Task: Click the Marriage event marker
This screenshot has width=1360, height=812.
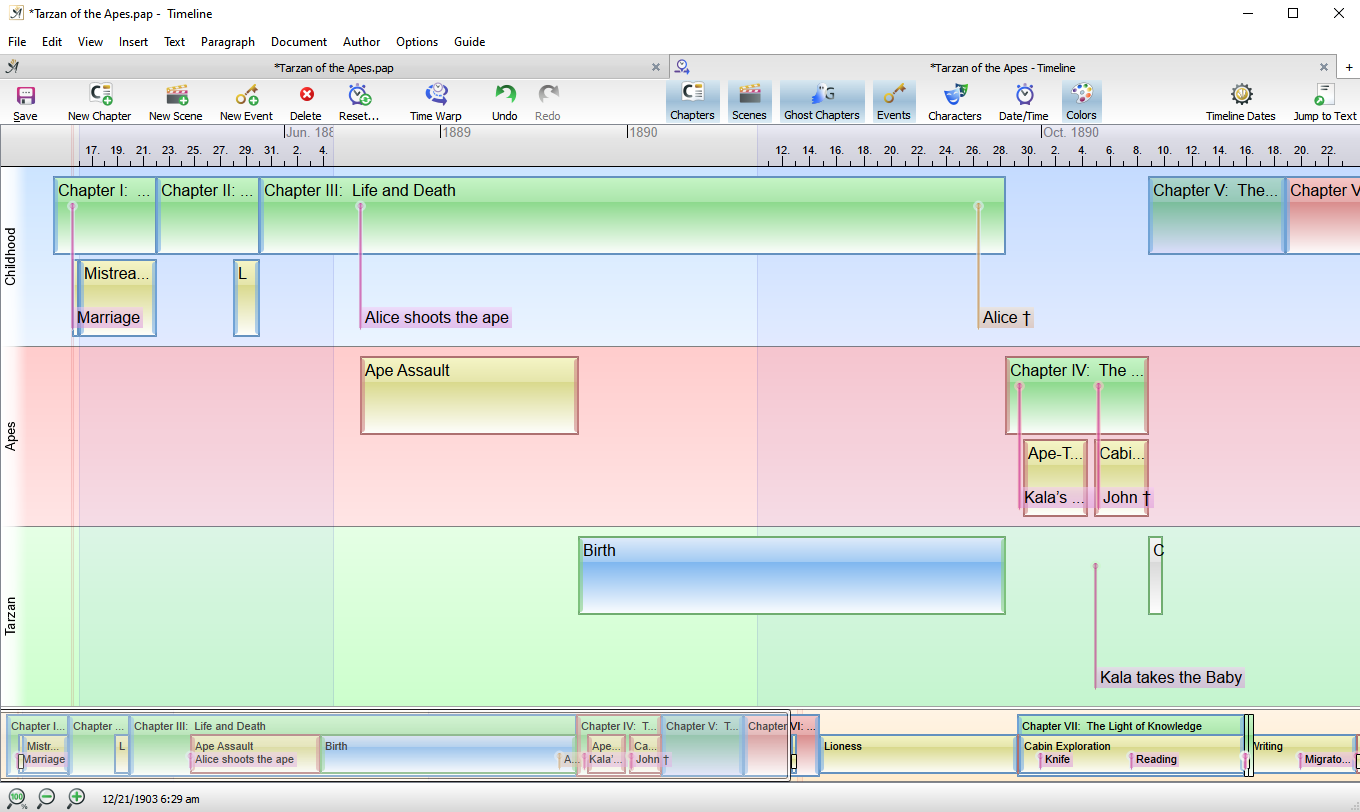Action: [x=109, y=318]
